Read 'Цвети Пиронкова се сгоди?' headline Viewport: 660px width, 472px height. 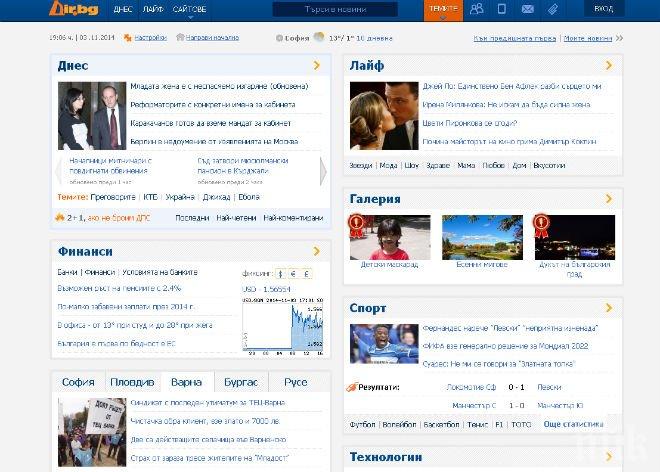(470, 123)
